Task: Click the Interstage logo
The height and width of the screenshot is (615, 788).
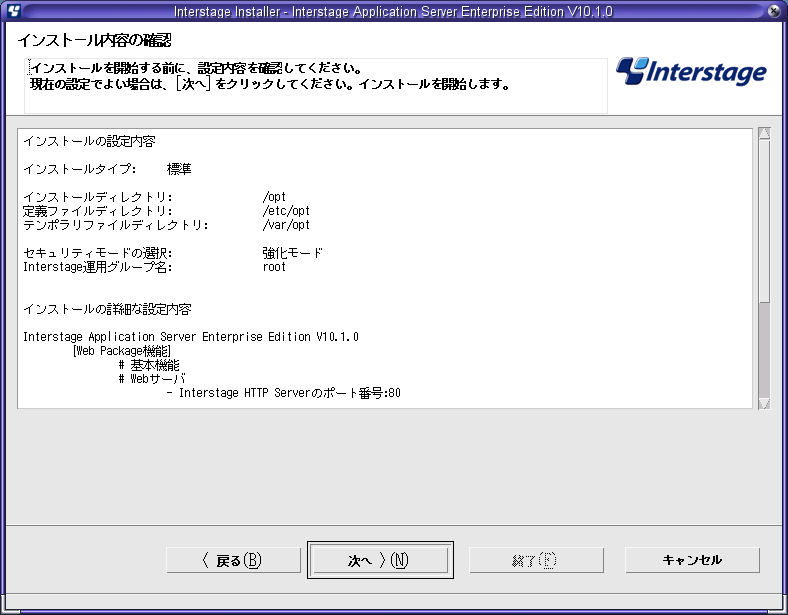Action: pos(691,71)
